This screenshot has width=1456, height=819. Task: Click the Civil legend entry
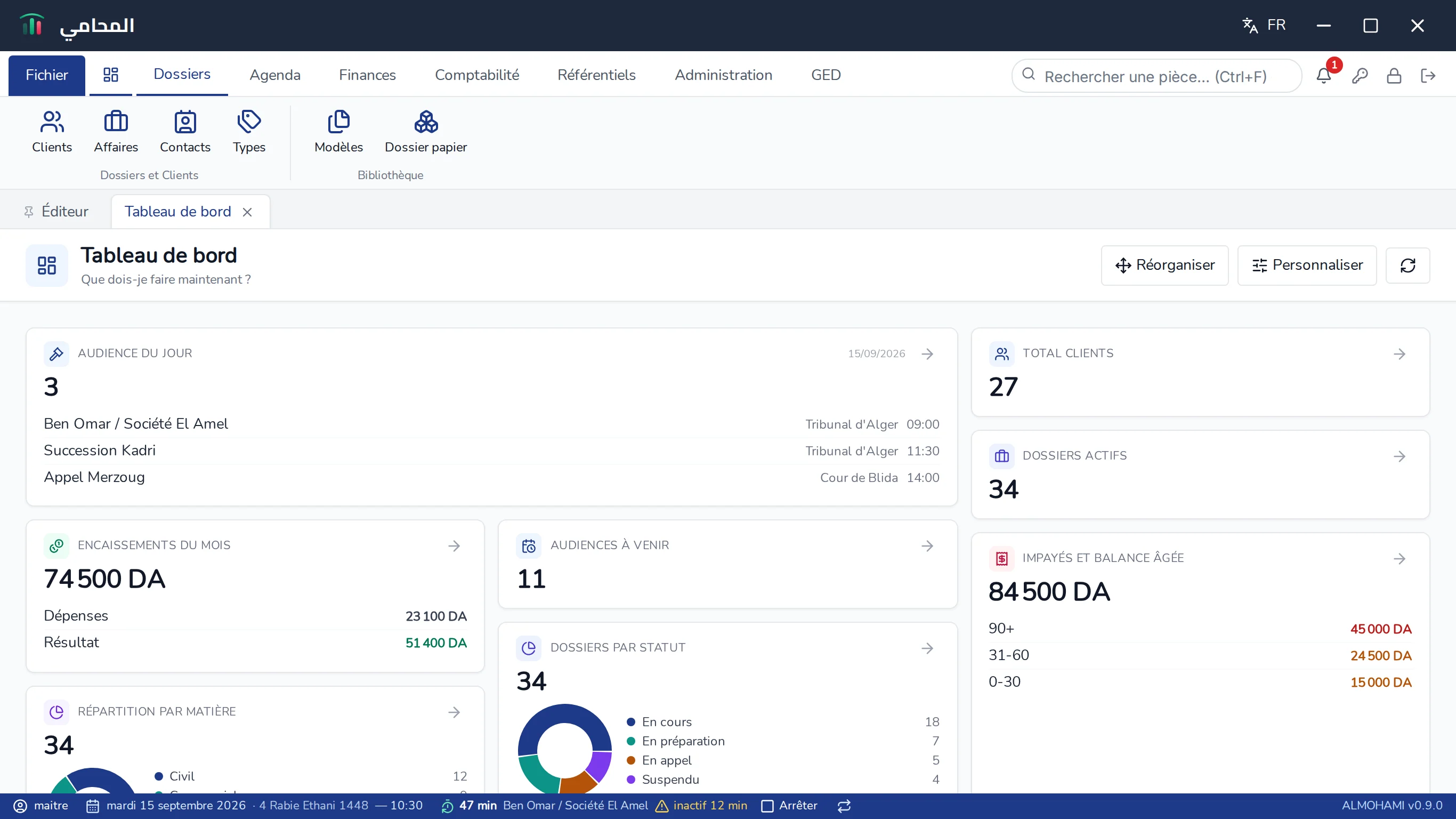(x=310, y=776)
